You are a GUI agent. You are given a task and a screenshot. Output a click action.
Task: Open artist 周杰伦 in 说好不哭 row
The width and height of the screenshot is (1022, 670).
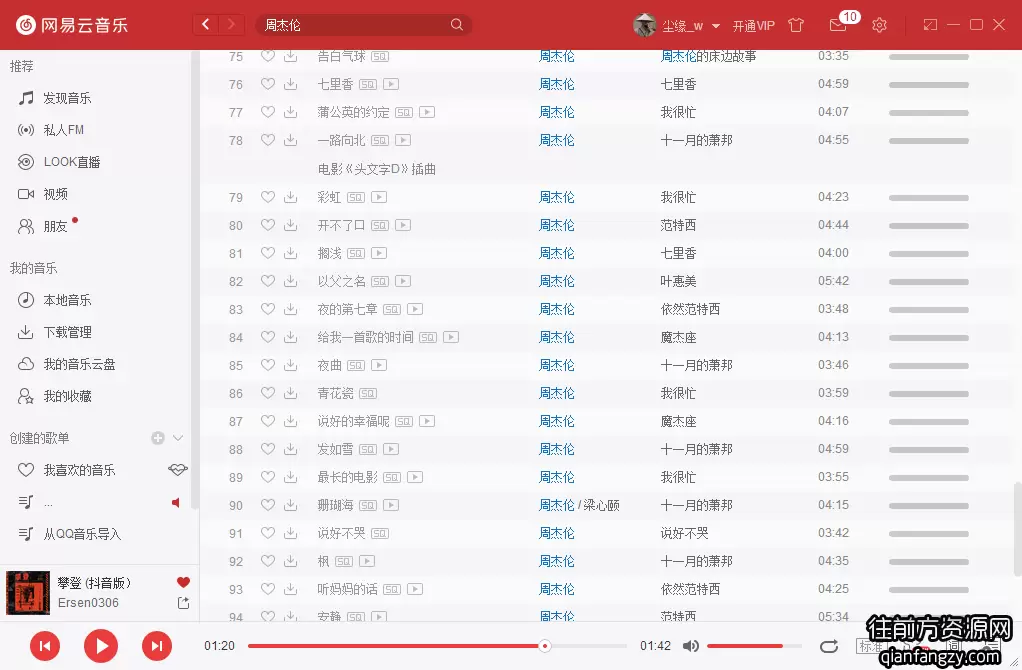pyautogui.click(x=557, y=533)
